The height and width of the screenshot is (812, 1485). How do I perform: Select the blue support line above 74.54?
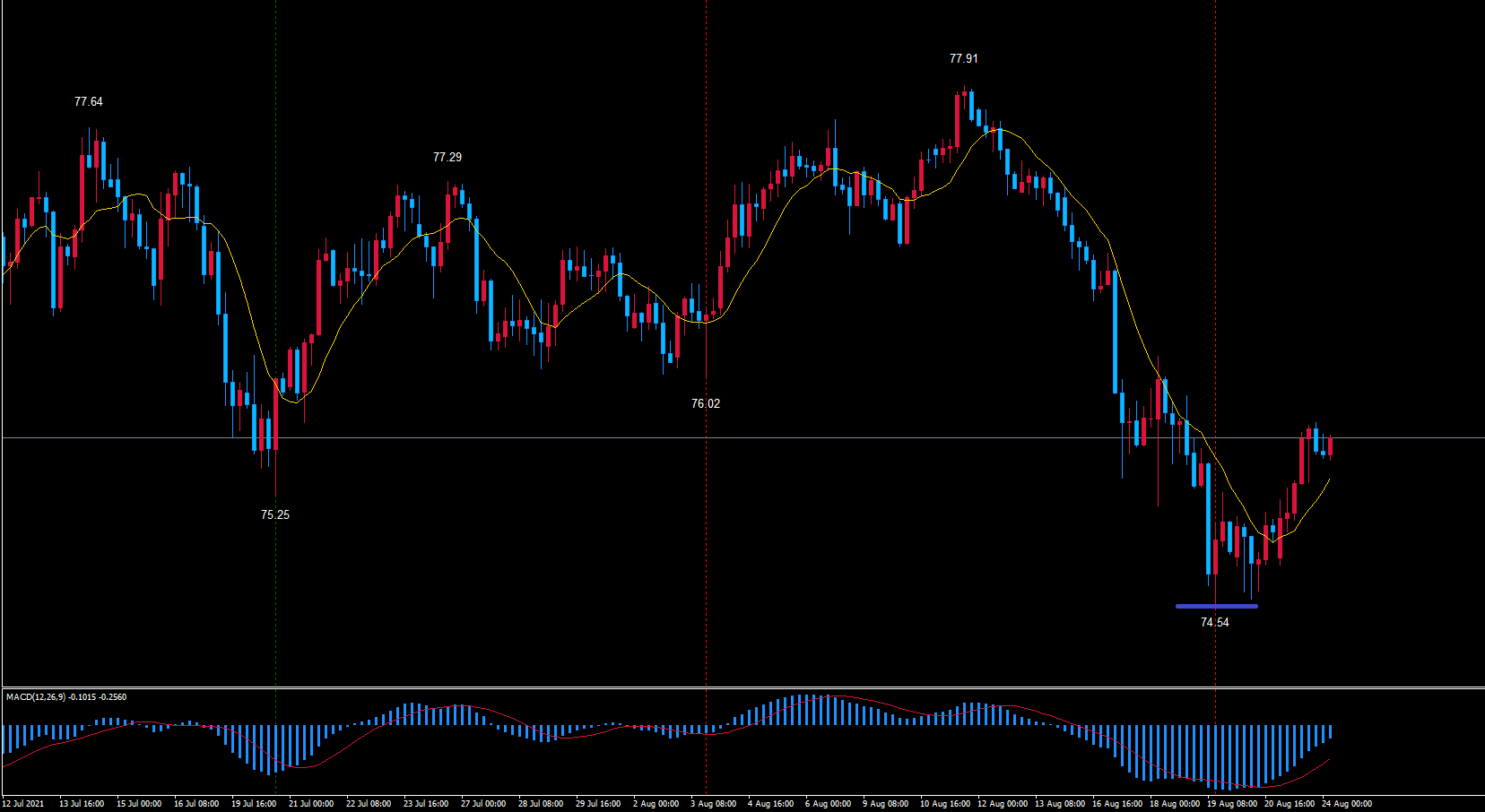1216,607
